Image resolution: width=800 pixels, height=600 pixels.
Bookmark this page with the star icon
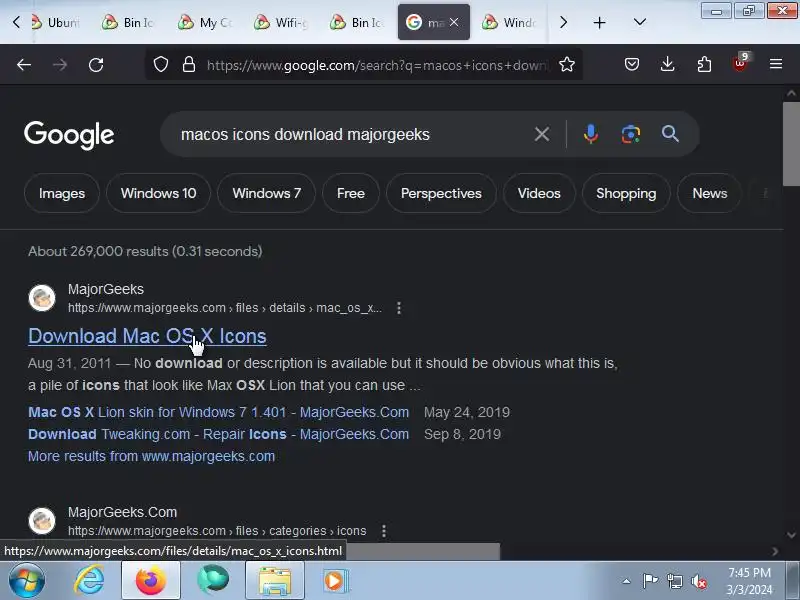click(567, 65)
